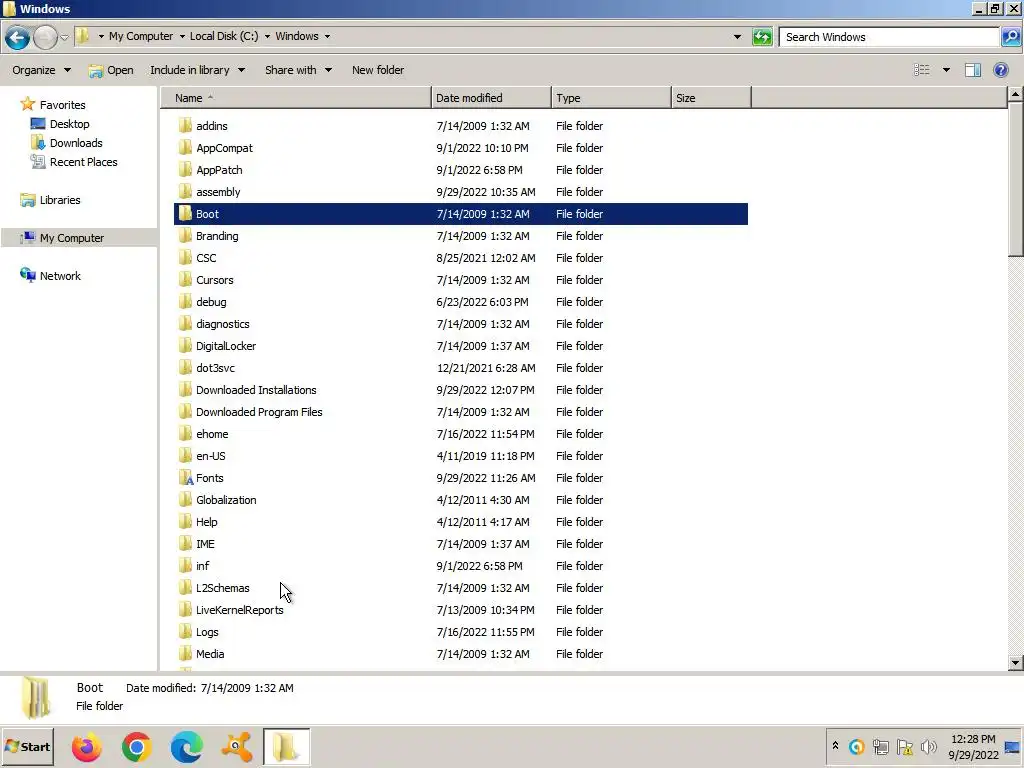The image size is (1024, 768).
Task: Open the Organize dropdown menu
Action: tap(41, 70)
